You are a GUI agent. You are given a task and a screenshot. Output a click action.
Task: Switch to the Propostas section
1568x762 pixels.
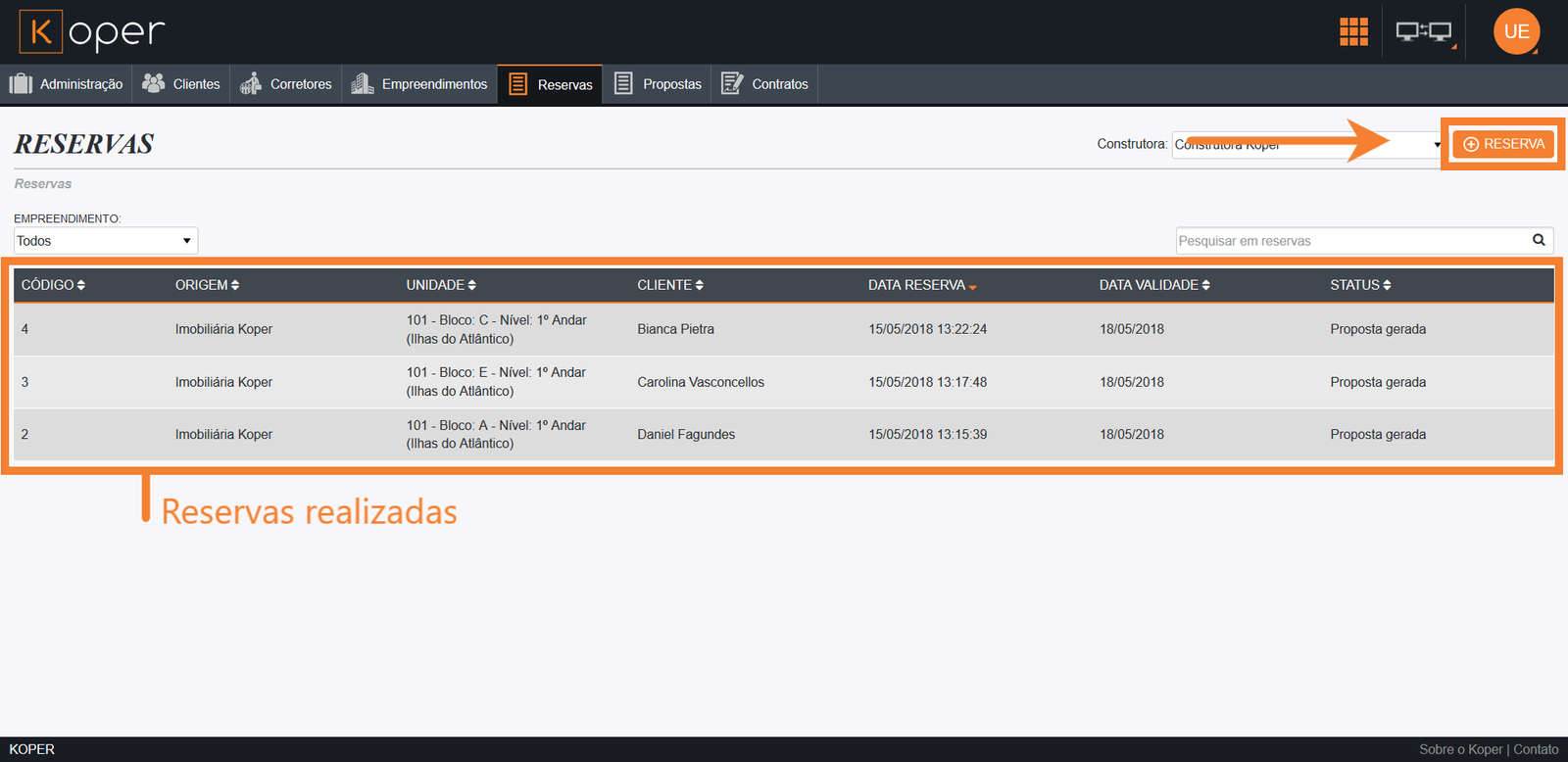coord(659,84)
